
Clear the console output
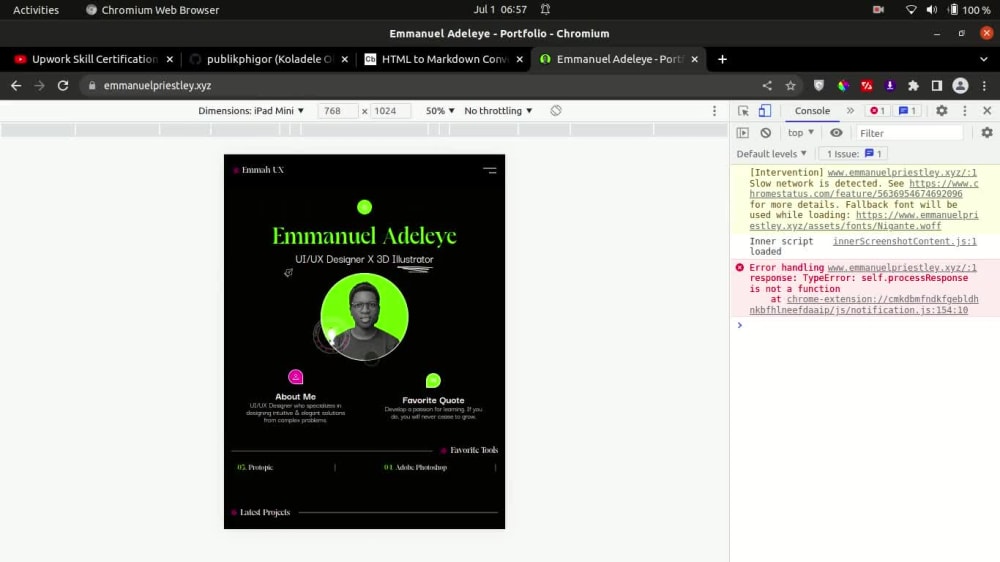point(766,133)
